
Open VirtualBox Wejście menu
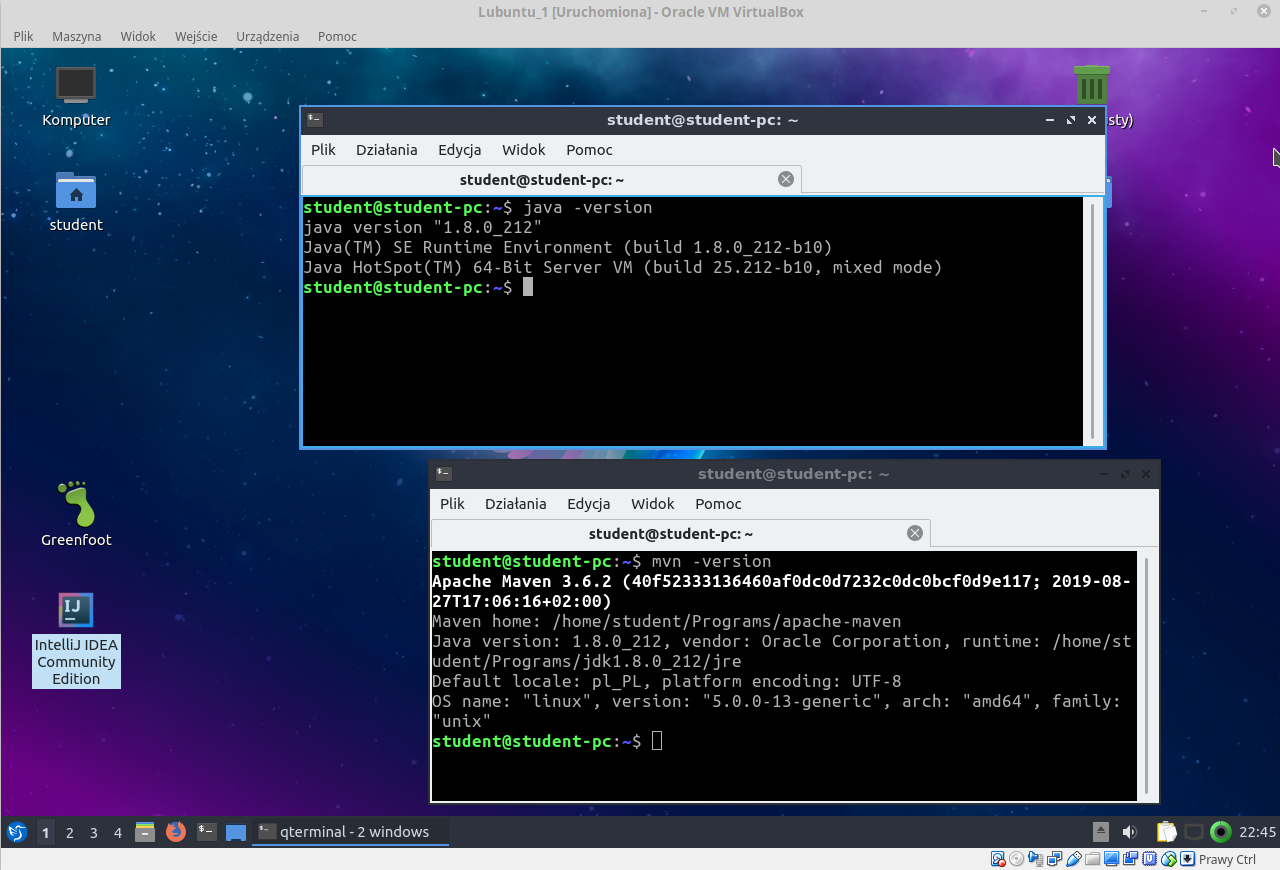pyautogui.click(x=196, y=36)
